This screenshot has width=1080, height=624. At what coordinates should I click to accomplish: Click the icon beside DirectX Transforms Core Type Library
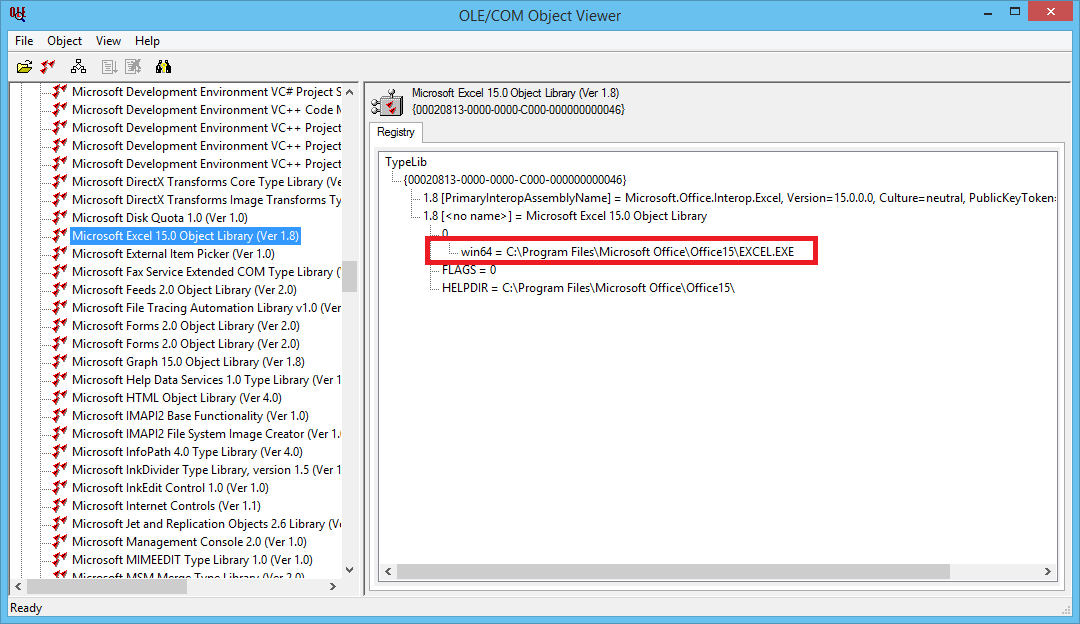[x=60, y=181]
